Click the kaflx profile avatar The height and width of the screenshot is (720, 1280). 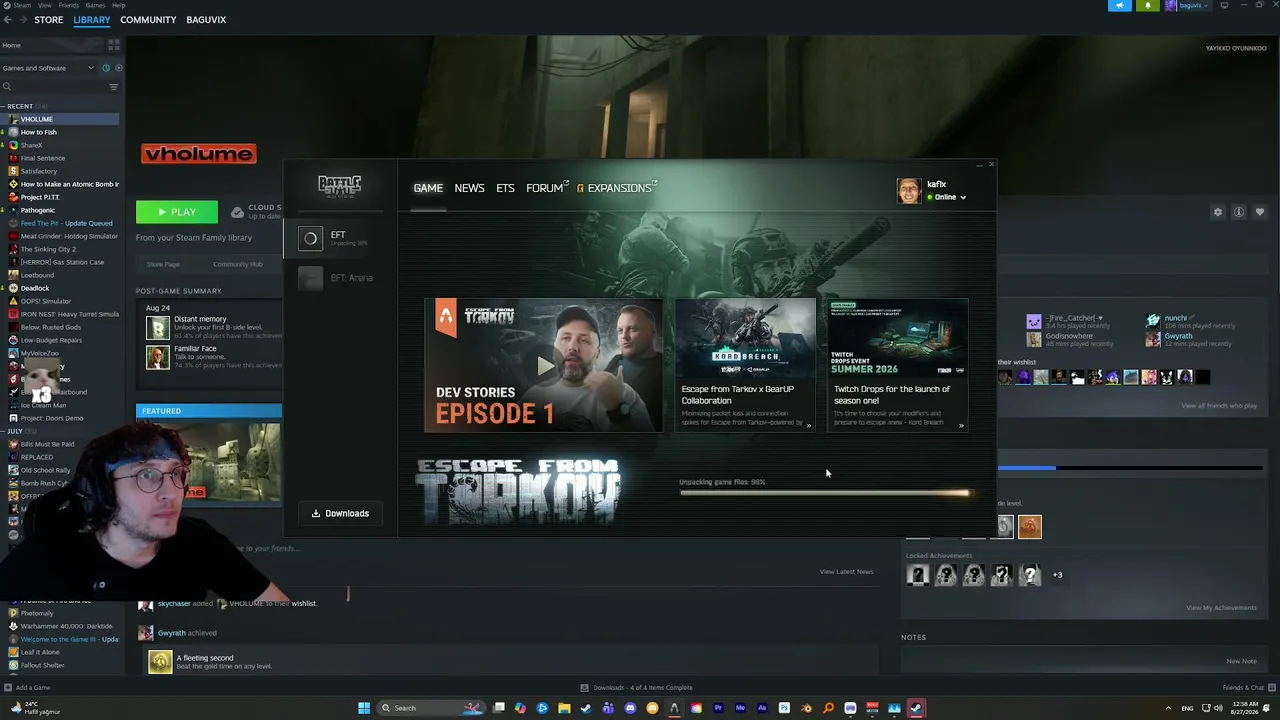point(909,191)
